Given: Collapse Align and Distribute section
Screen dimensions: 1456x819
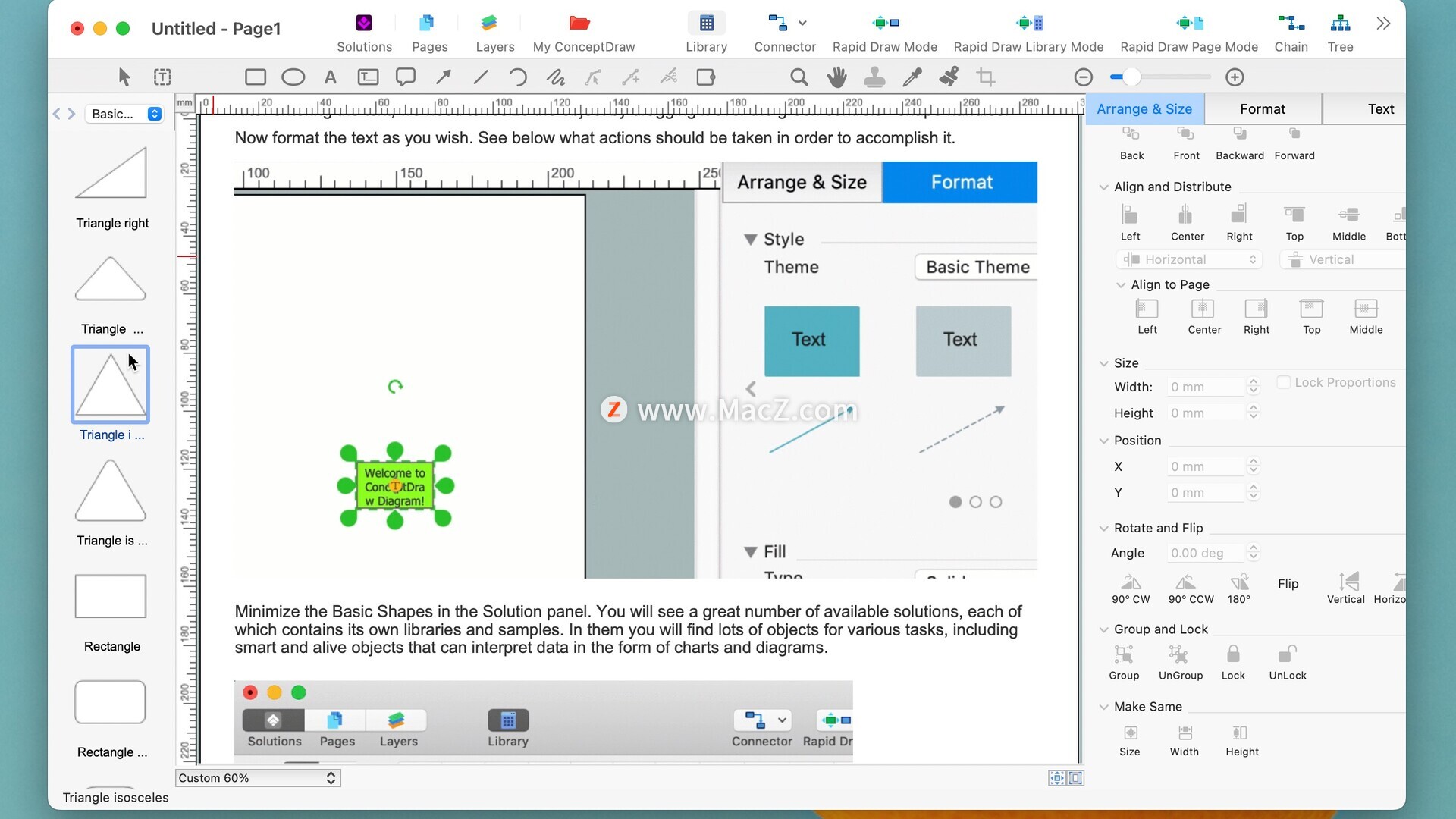Looking at the screenshot, I should (x=1103, y=187).
